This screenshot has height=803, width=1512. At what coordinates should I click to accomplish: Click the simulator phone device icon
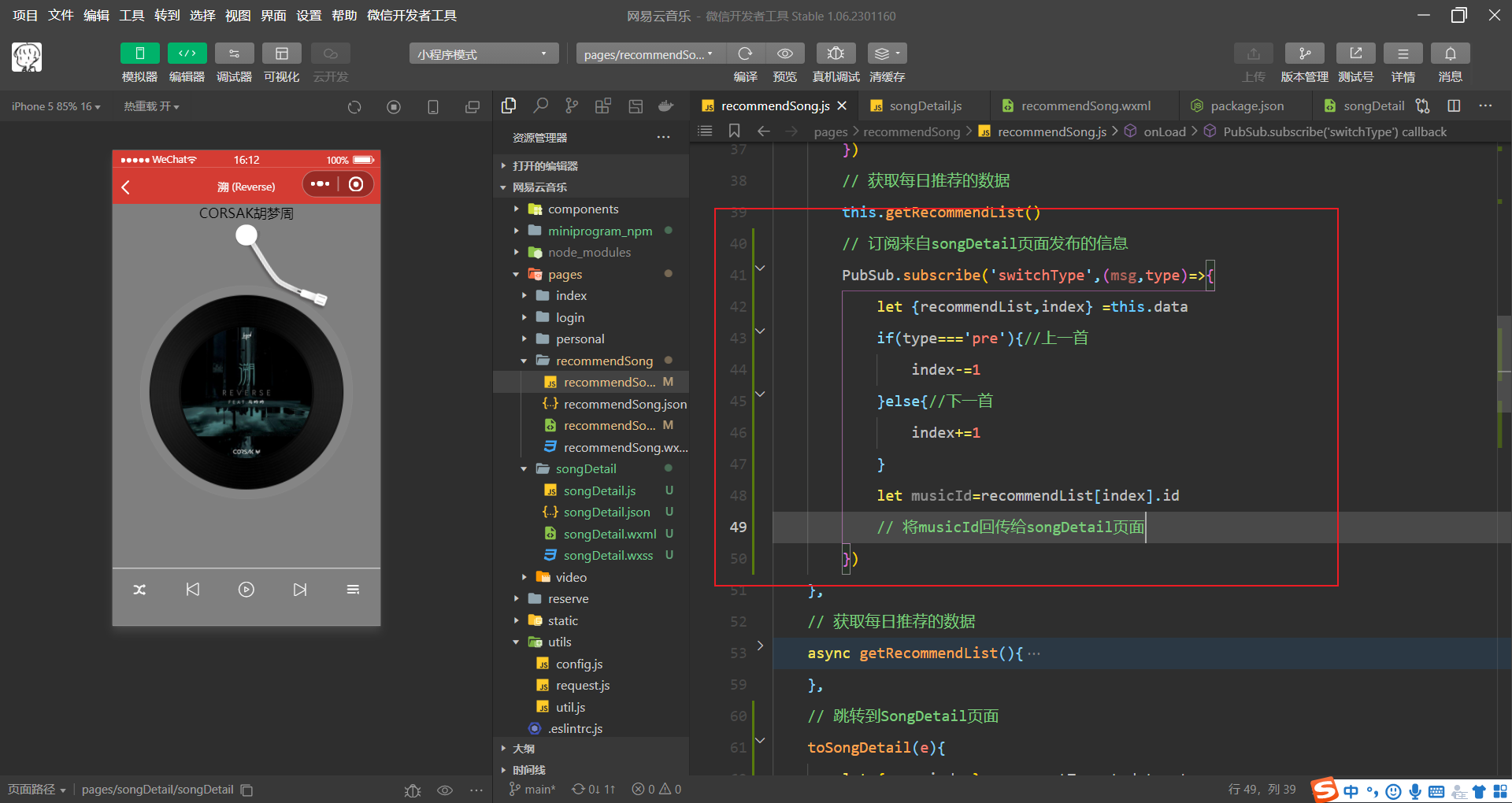click(433, 107)
